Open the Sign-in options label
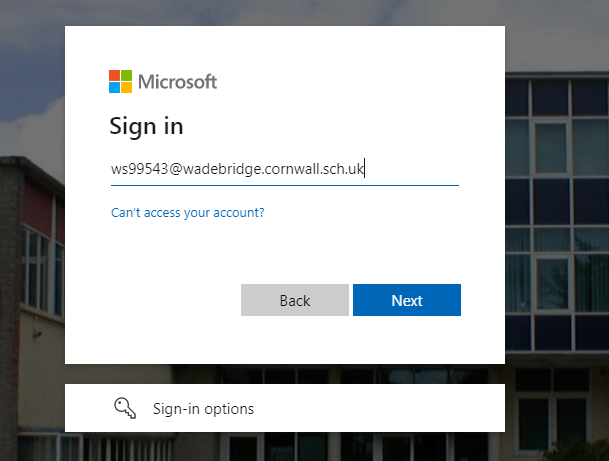 coord(203,409)
